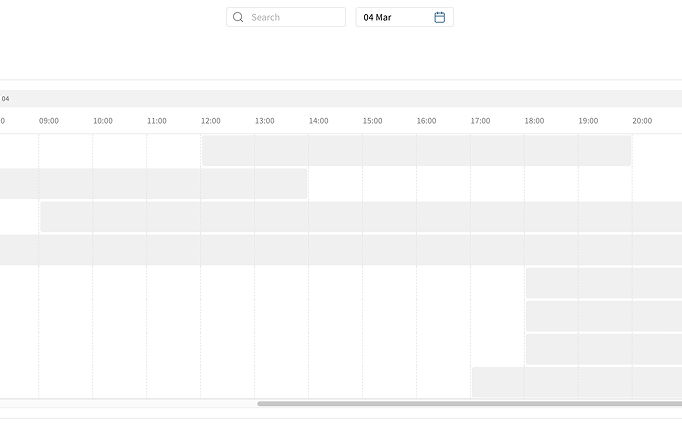Select the booking bar starting at 09:00
The height and width of the screenshot is (427, 682).
360,216
